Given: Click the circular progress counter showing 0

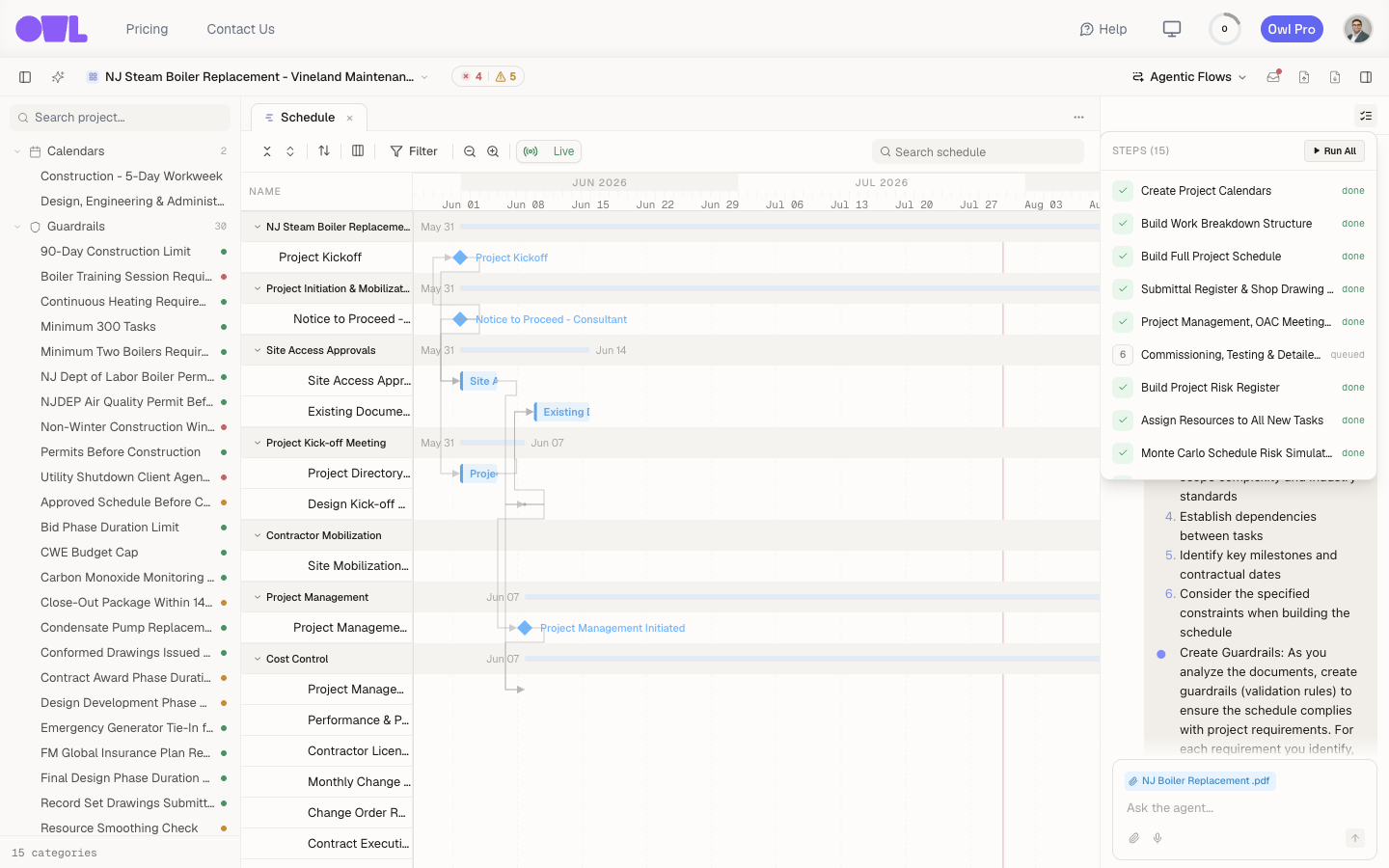Looking at the screenshot, I should [1225, 29].
